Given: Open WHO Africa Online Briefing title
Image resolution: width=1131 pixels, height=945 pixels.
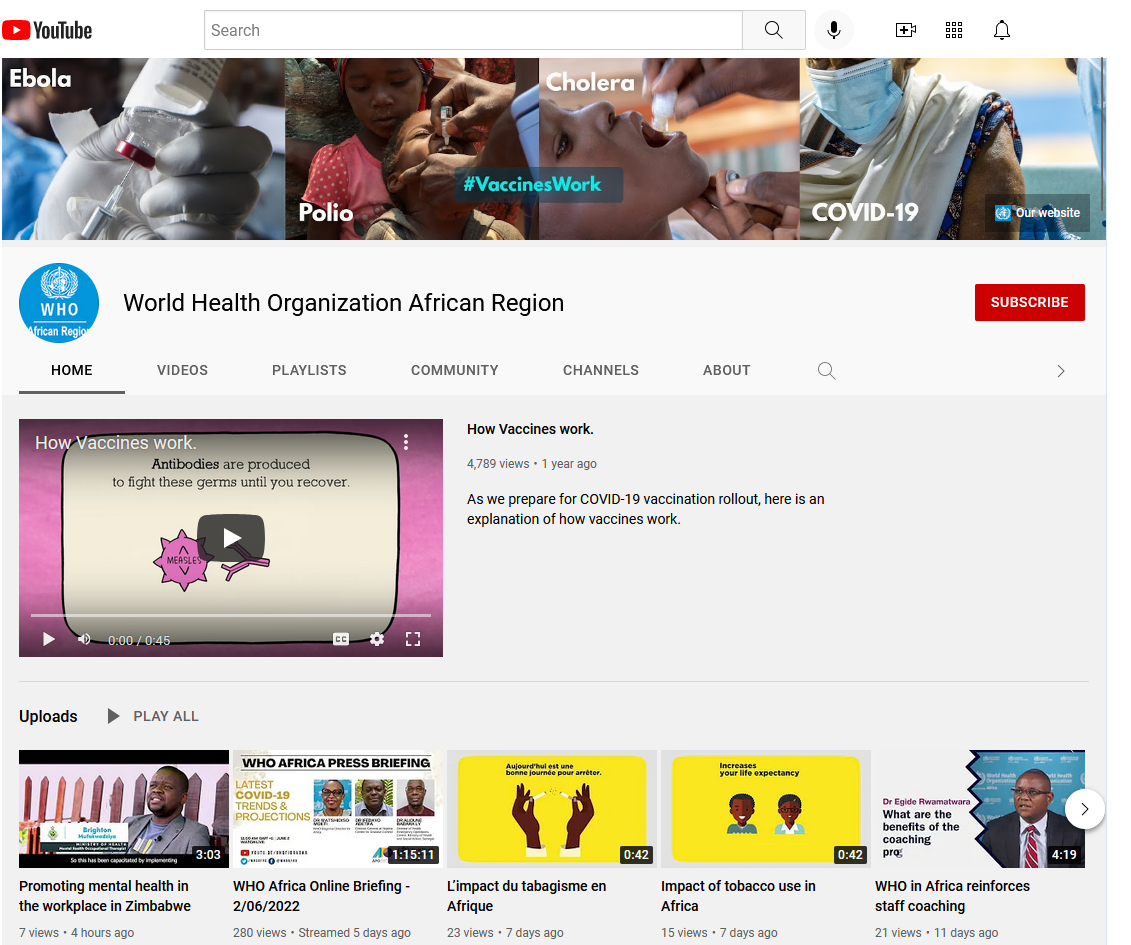Looking at the screenshot, I should point(321,896).
